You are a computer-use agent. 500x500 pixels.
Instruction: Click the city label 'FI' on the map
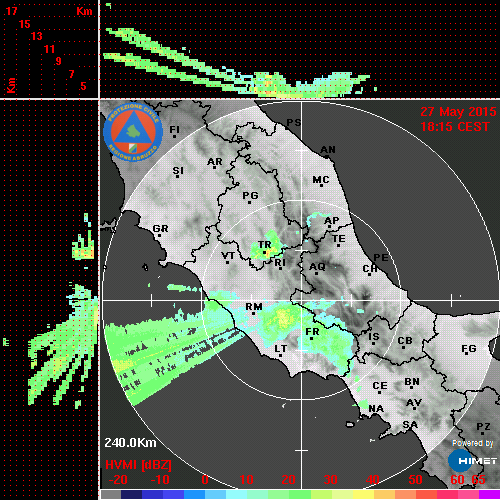[x=175, y=129]
